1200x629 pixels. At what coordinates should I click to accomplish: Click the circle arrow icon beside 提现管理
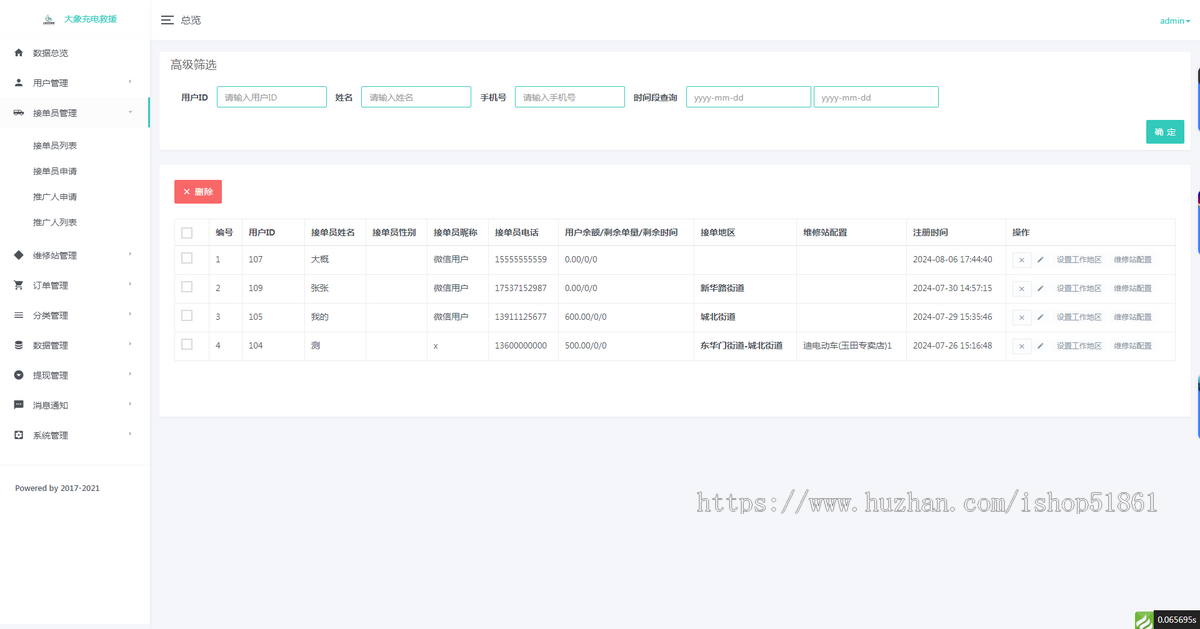point(19,375)
